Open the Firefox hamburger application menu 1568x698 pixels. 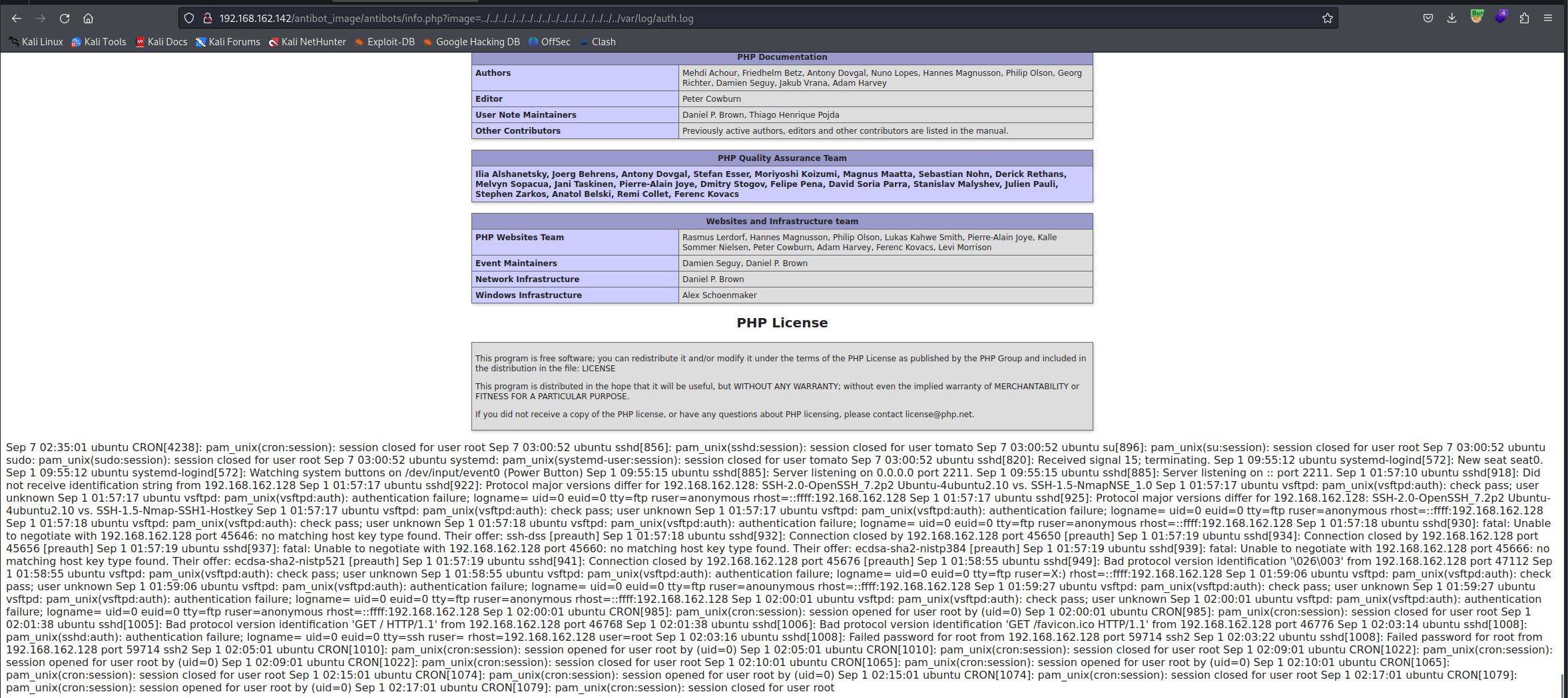[x=1548, y=19]
